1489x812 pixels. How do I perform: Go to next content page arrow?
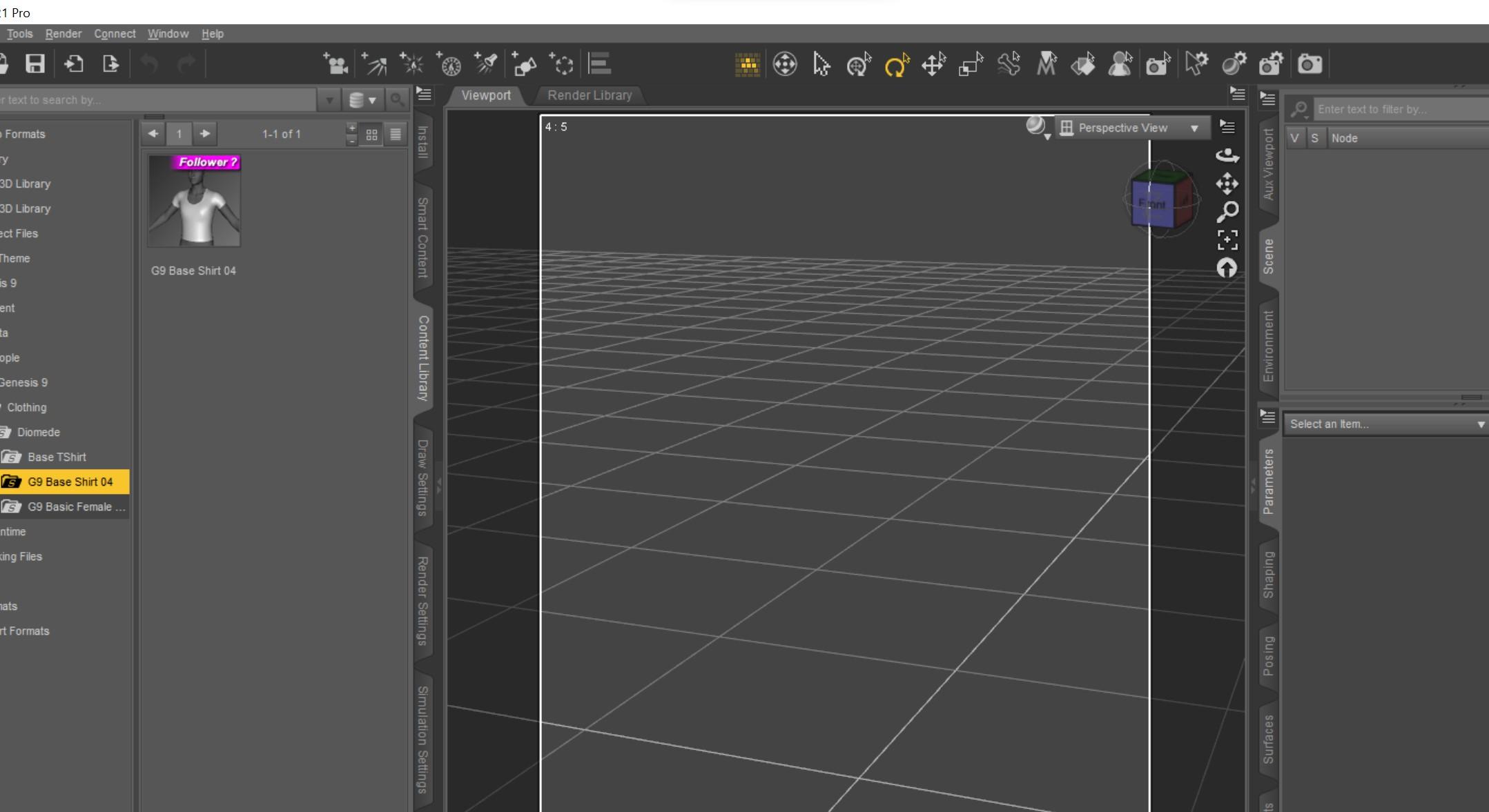click(205, 134)
